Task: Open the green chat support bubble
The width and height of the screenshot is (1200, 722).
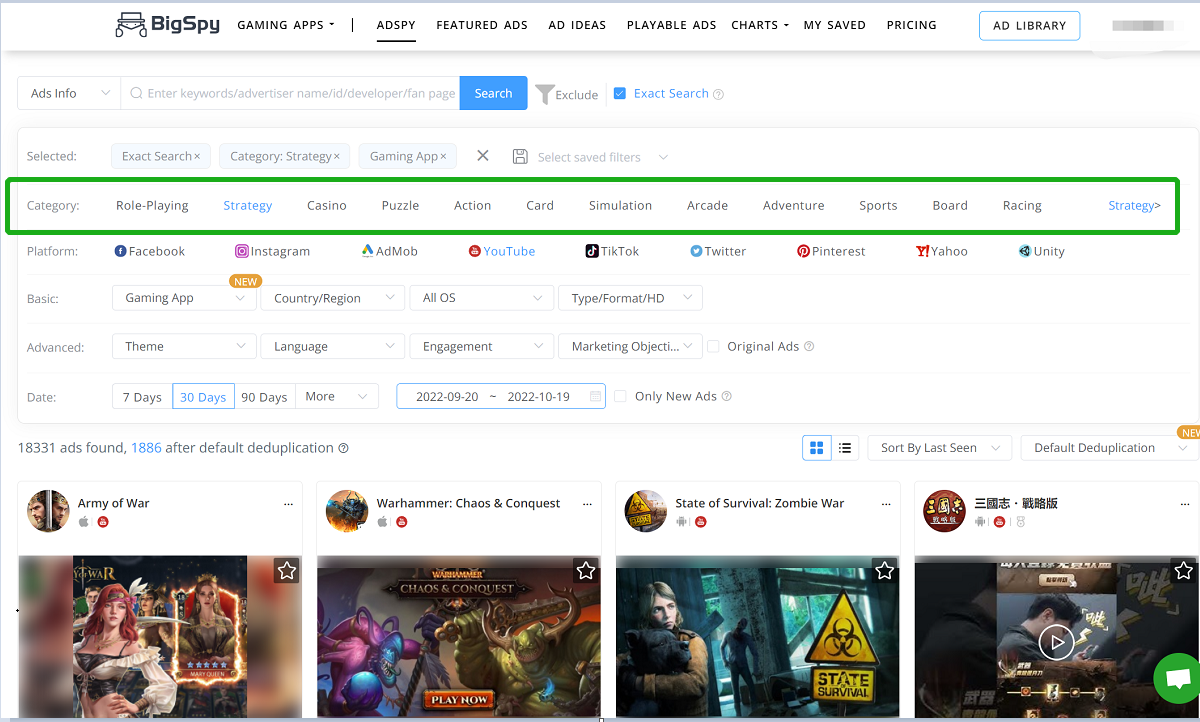Action: (x=1177, y=680)
